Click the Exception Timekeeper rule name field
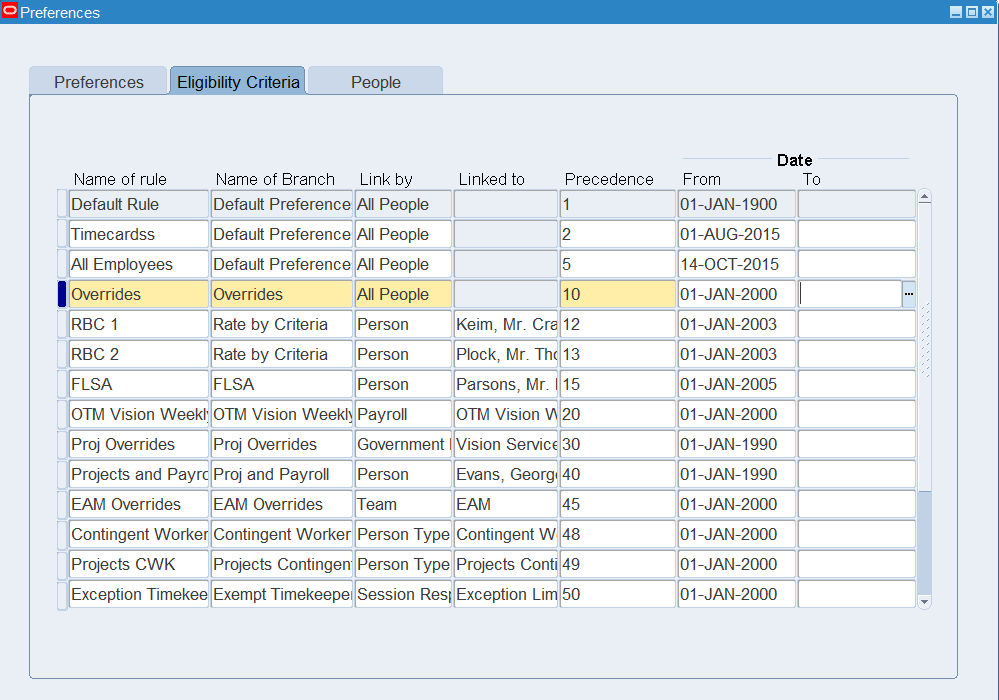 139,594
